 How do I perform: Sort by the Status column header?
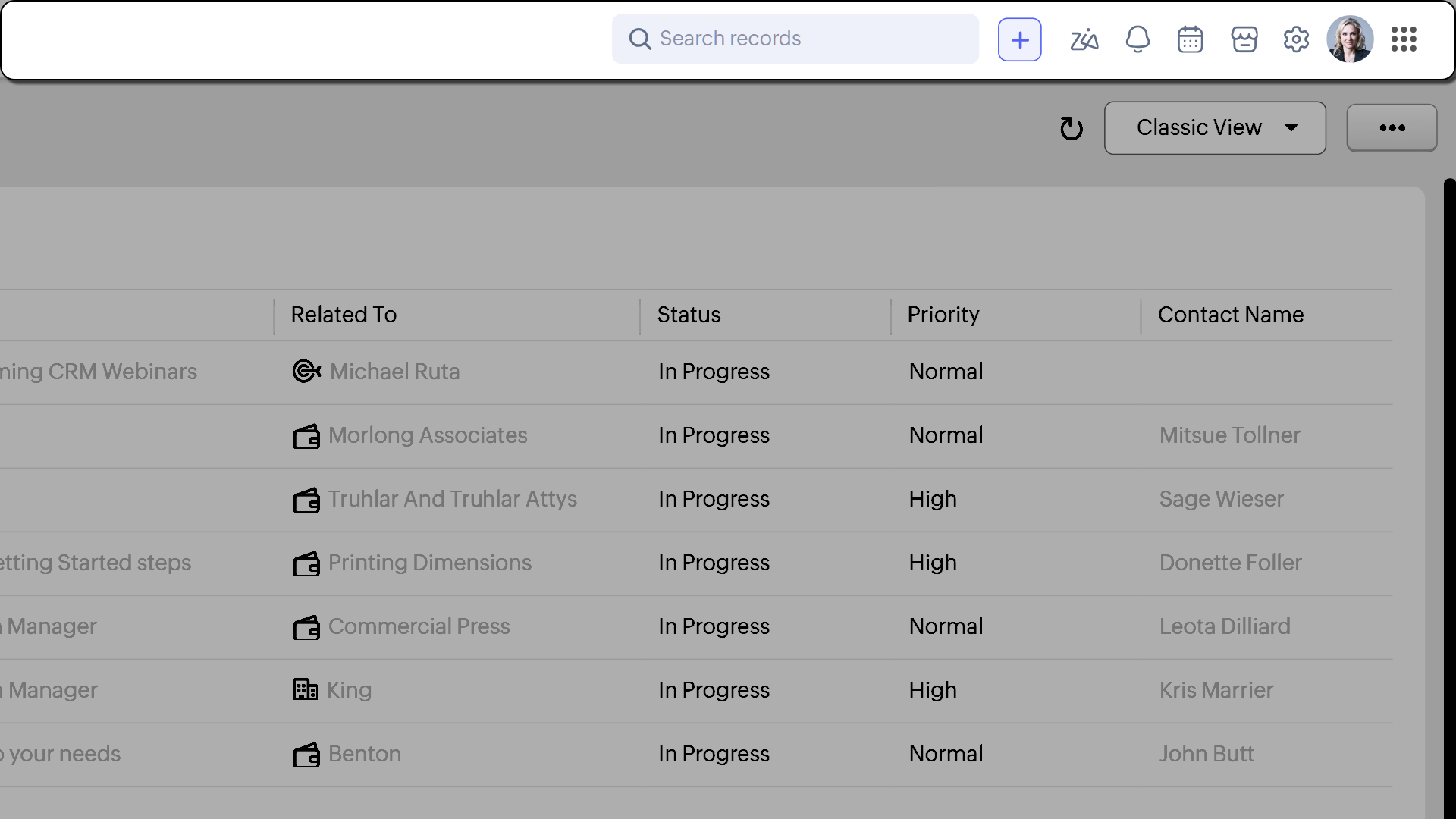pyautogui.click(x=689, y=315)
